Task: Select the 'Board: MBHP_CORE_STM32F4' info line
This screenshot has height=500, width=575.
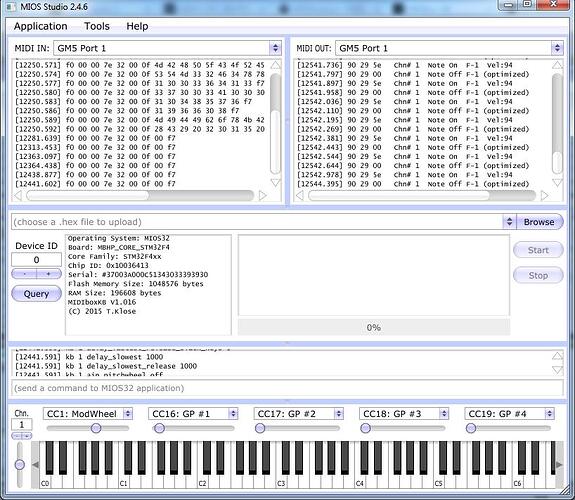Action: (119, 247)
